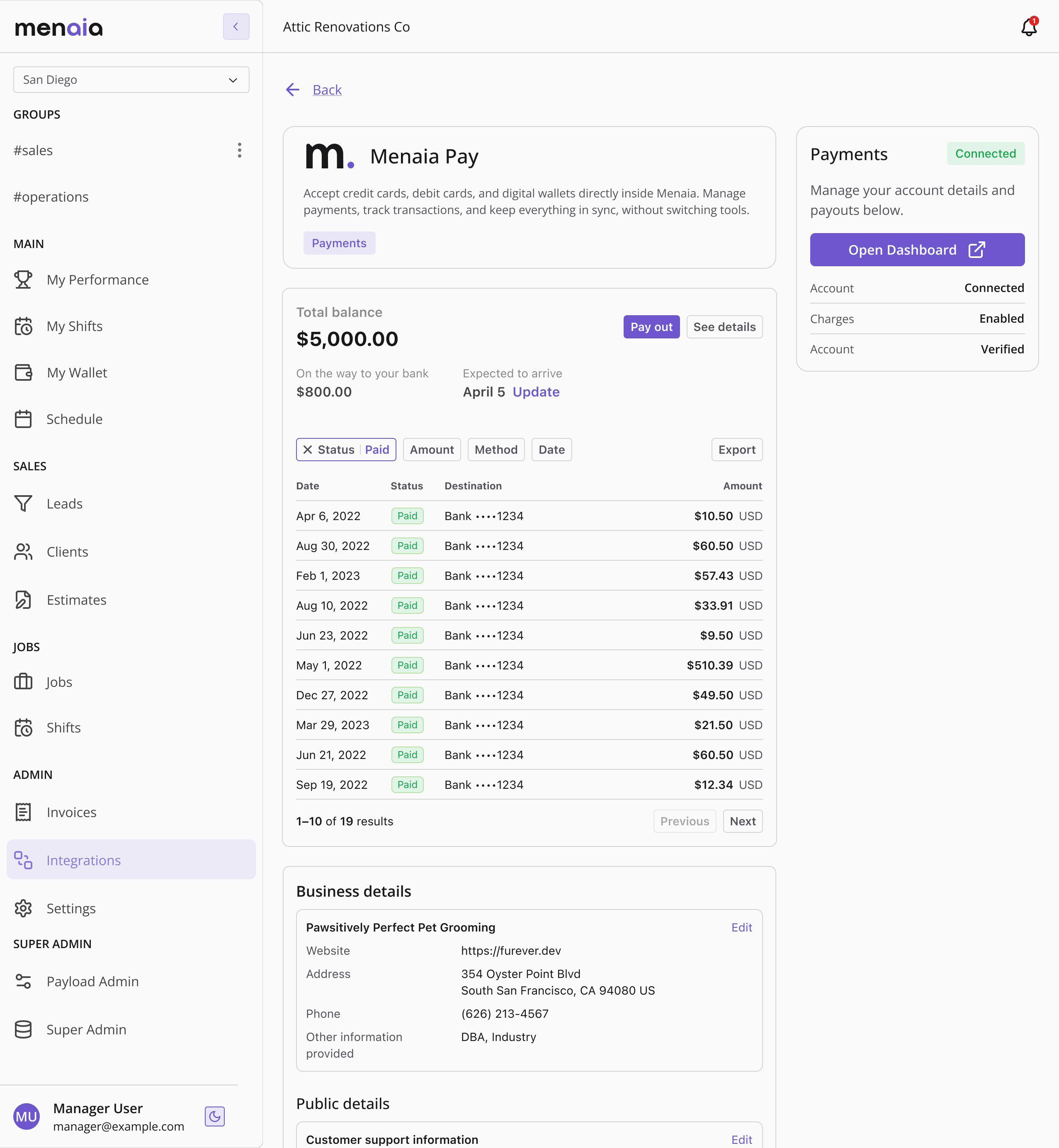Click the back arrow icon
Viewport: 1059px width, 1148px height.
(293, 90)
